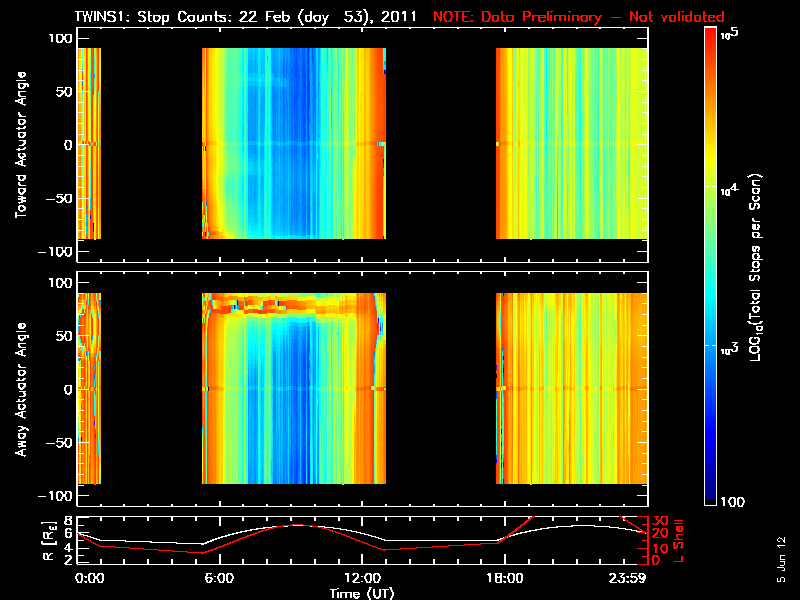Click the red L Shell axis label

(x=678, y=541)
